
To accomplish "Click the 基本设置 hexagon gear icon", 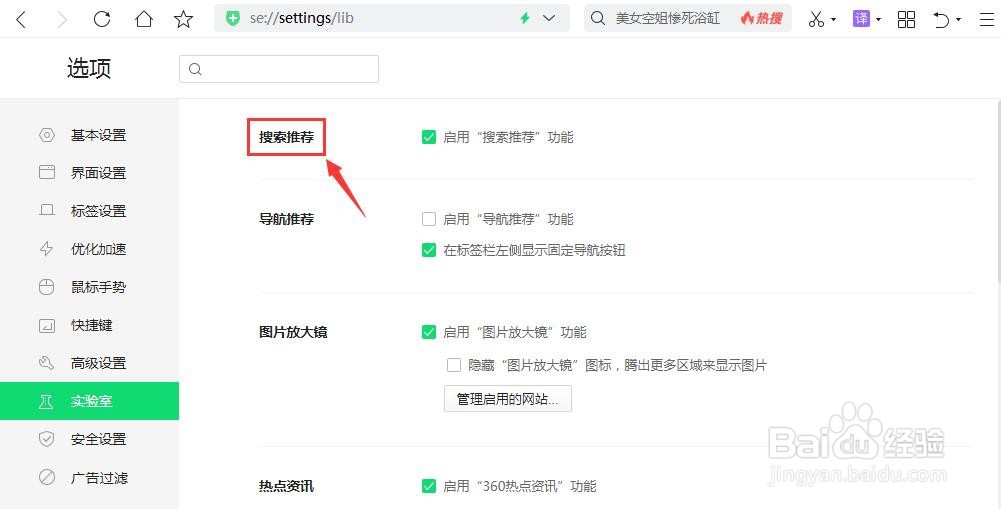I will tap(47, 135).
